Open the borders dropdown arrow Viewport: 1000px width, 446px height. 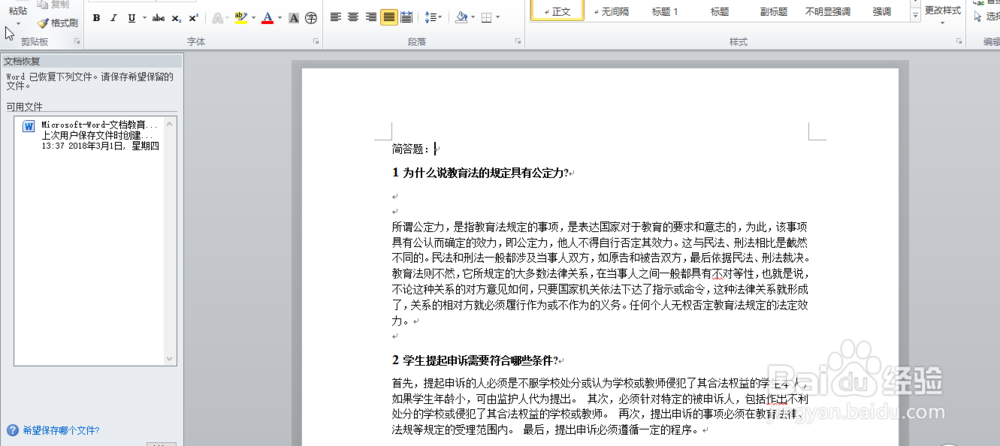click(x=498, y=17)
